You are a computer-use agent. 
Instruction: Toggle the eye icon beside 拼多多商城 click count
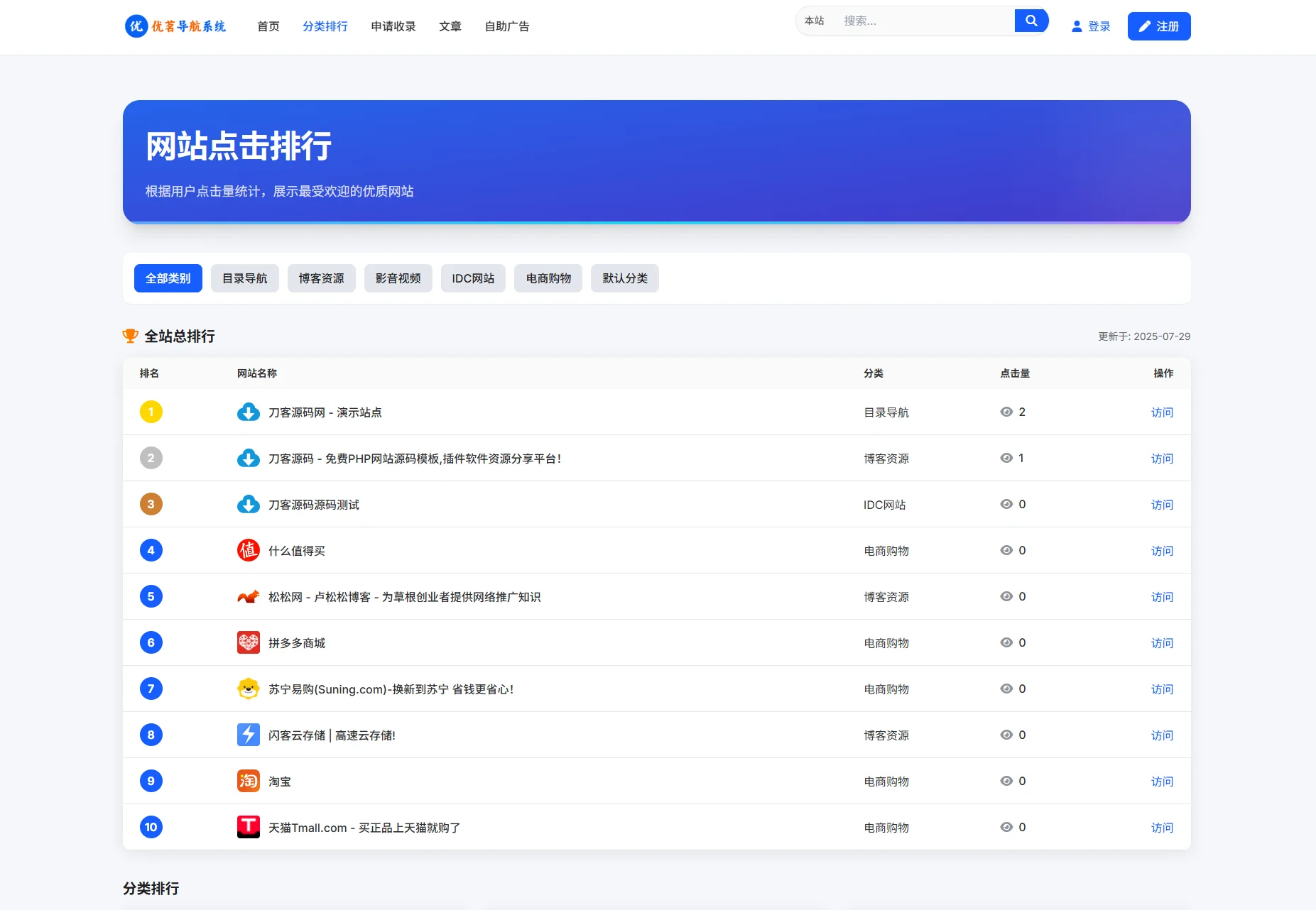click(1005, 642)
